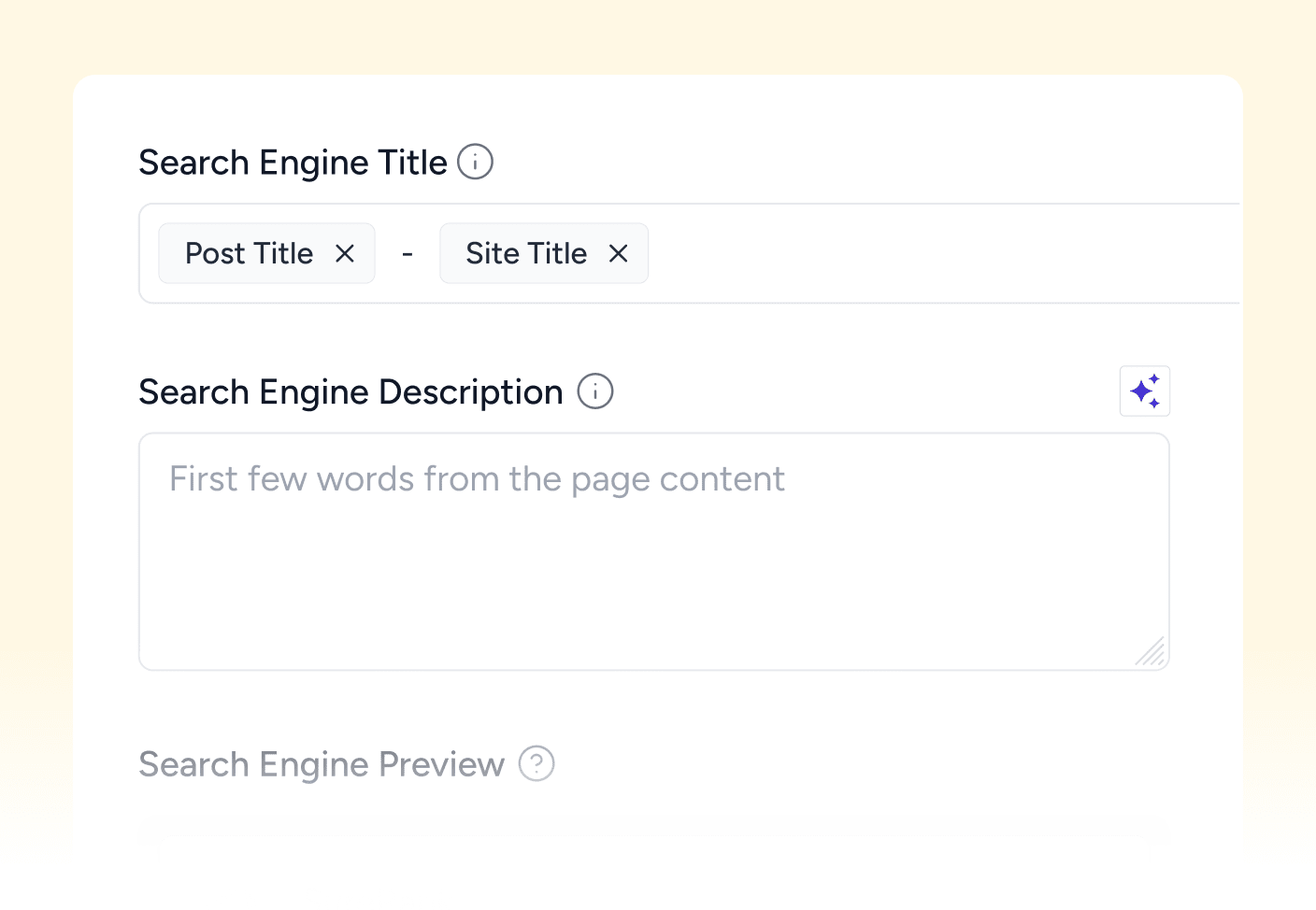The image size is (1316, 910).
Task: Remove the Site Title variable from the title
Action: coord(618,253)
